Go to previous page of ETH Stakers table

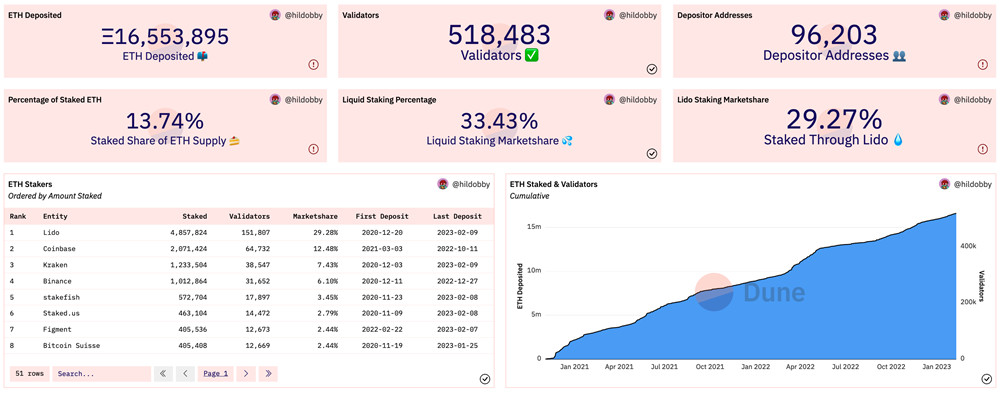pos(185,374)
